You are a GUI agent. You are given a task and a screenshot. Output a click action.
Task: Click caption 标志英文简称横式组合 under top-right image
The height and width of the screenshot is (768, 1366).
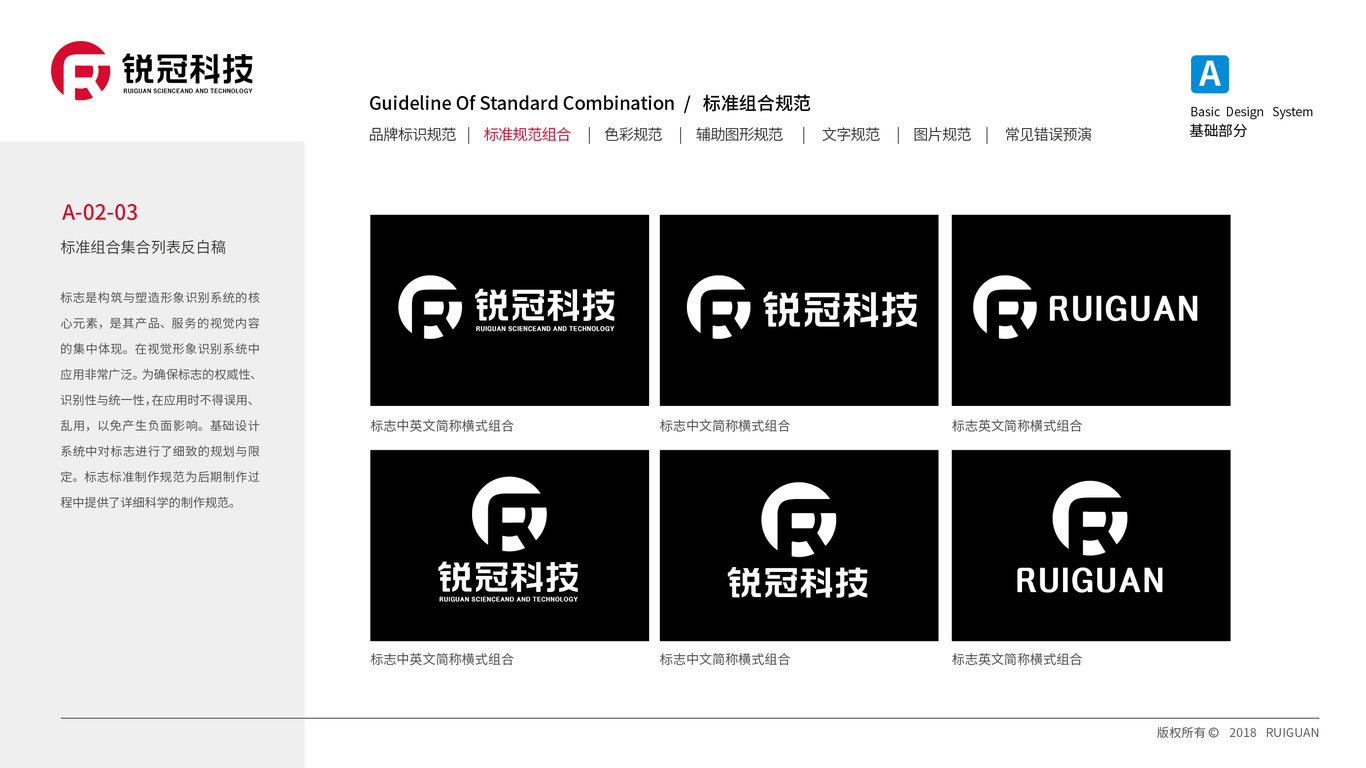[1017, 426]
